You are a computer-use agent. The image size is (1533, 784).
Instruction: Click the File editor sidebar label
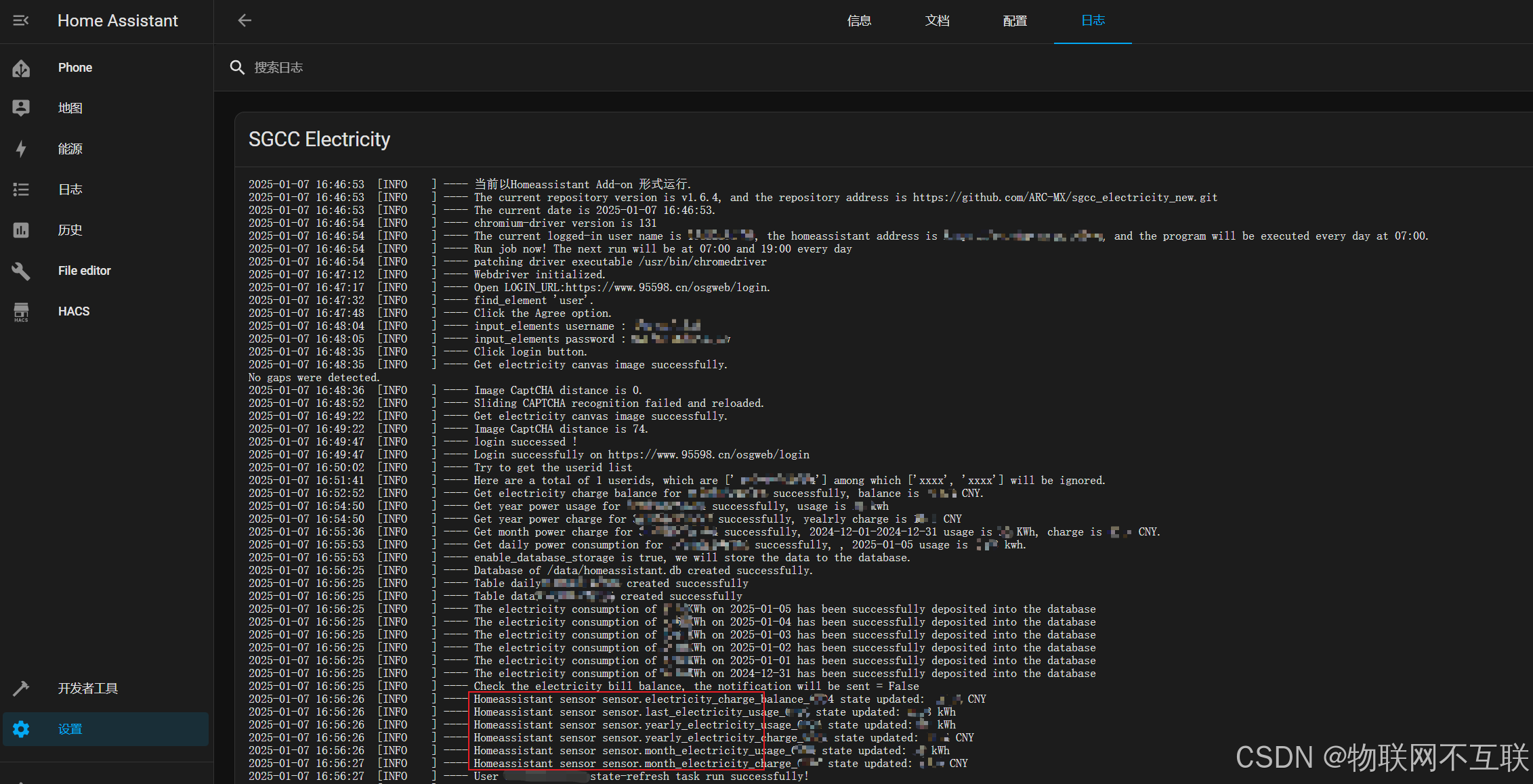[85, 271]
